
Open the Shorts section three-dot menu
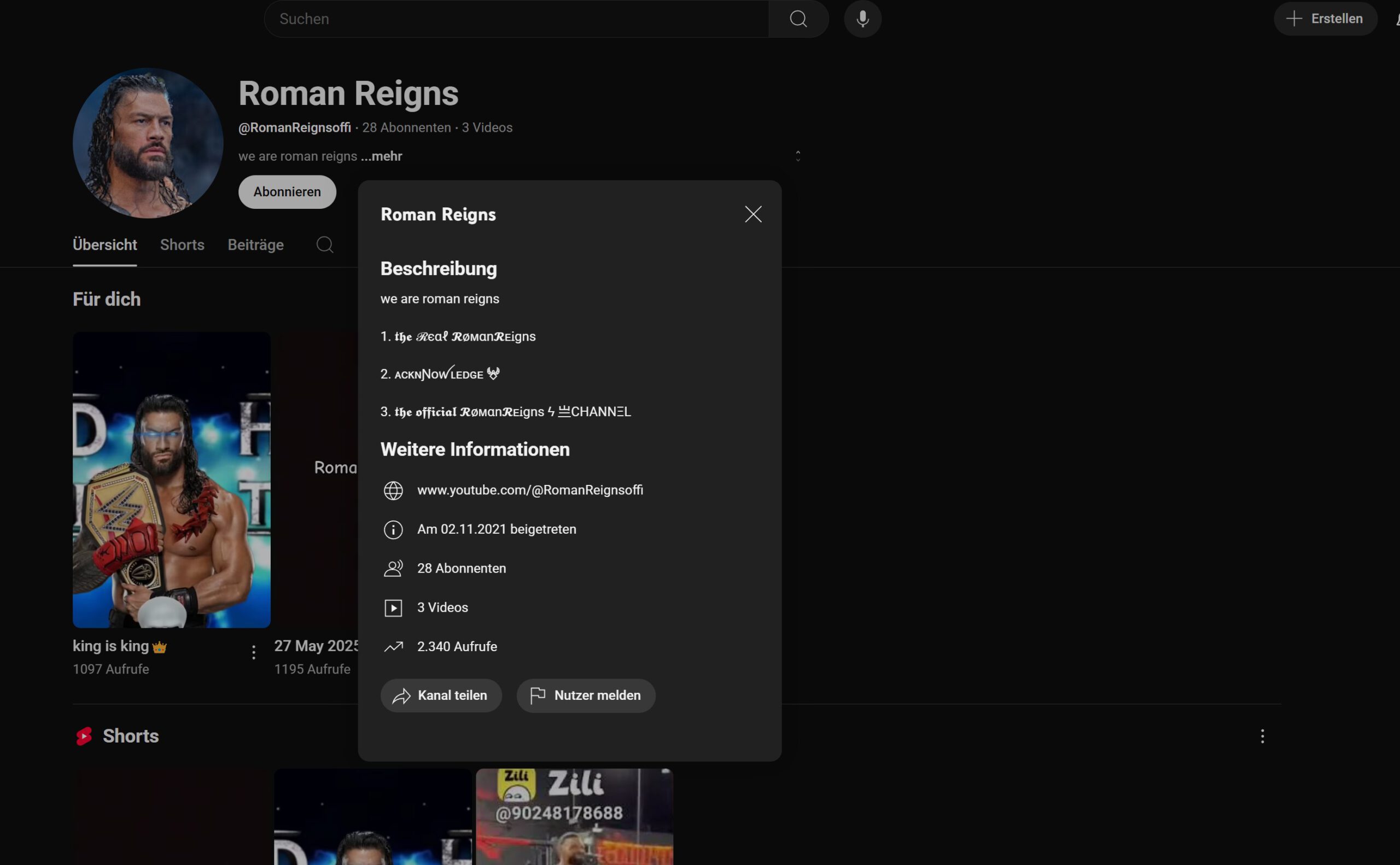click(x=1262, y=737)
